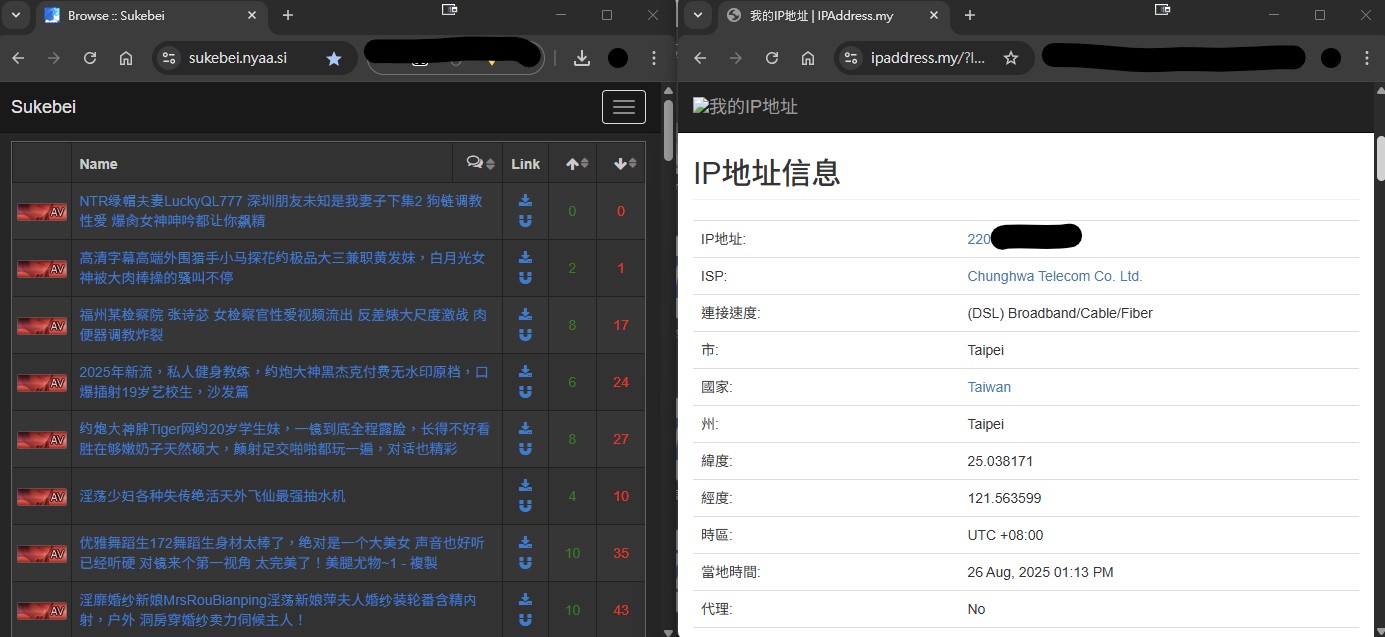This screenshot has height=637, width=1385.
Task: Open browser downloads in the Sukebei window
Action: pyautogui.click(x=582, y=58)
